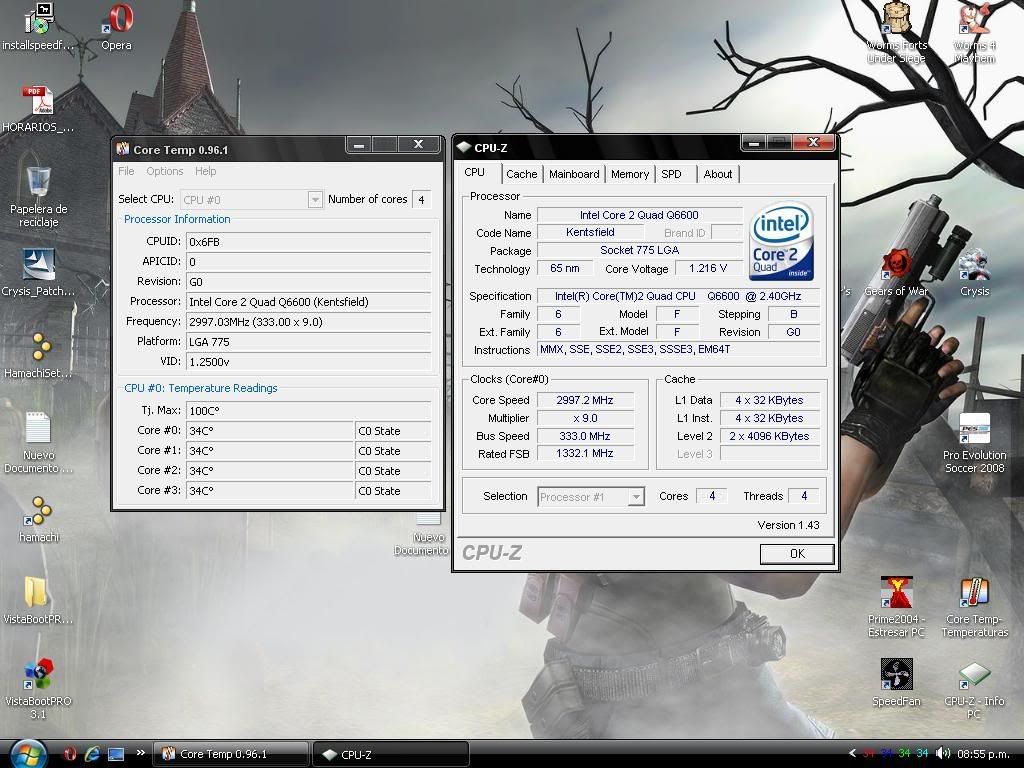Close the CPU-Z window
Image resolution: width=1024 pixels, height=768 pixels.
point(813,142)
